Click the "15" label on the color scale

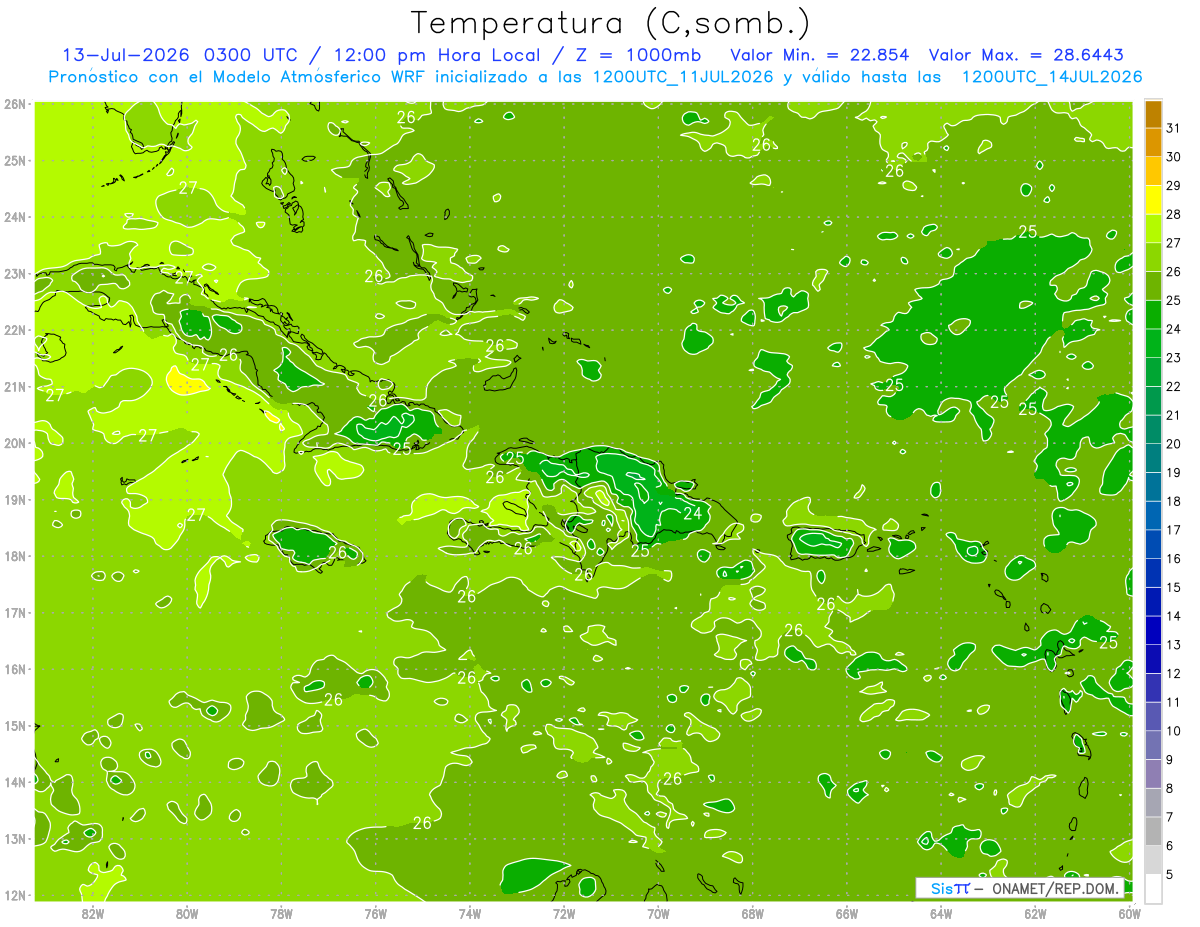coord(1174,587)
